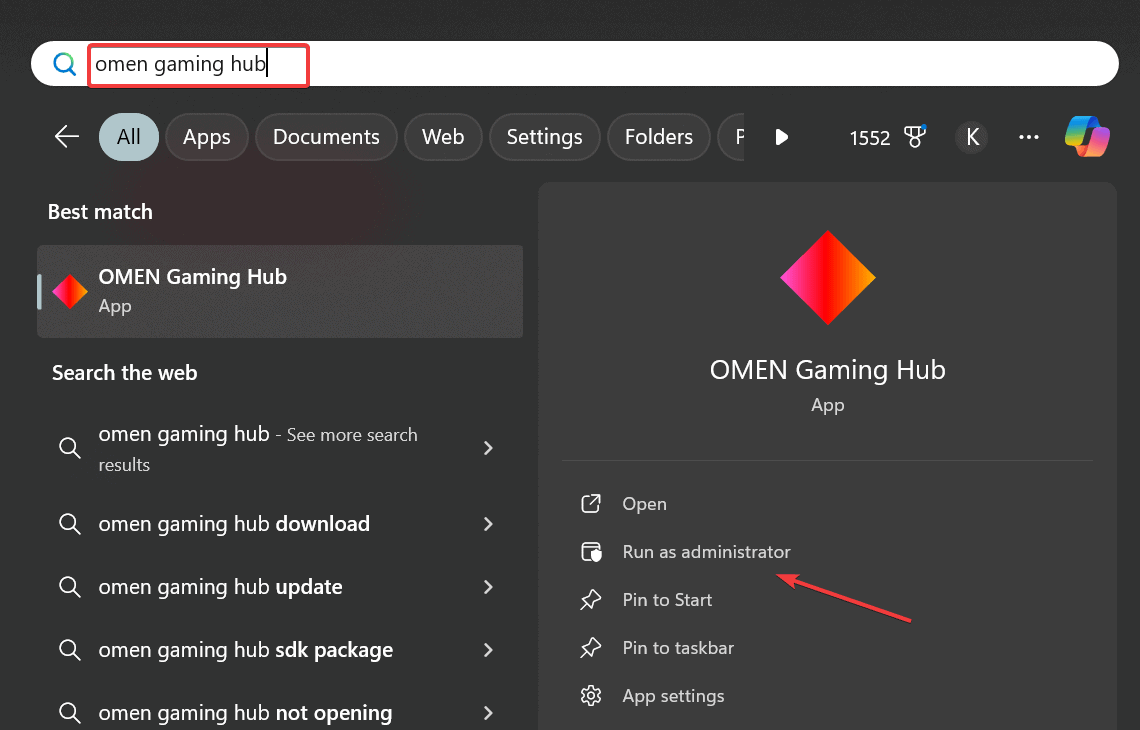Show more filter tabs with the play arrow
1140x730 pixels.
pos(782,137)
